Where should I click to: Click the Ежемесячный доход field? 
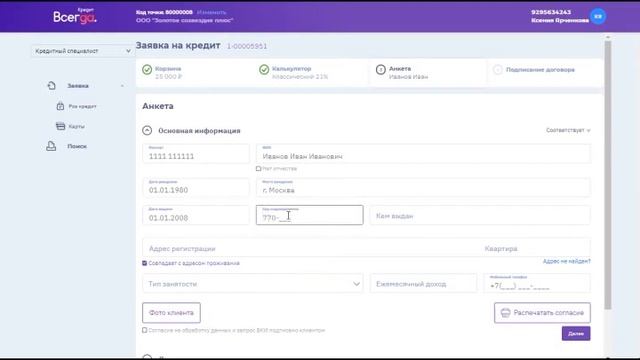pyautogui.click(x=423, y=284)
